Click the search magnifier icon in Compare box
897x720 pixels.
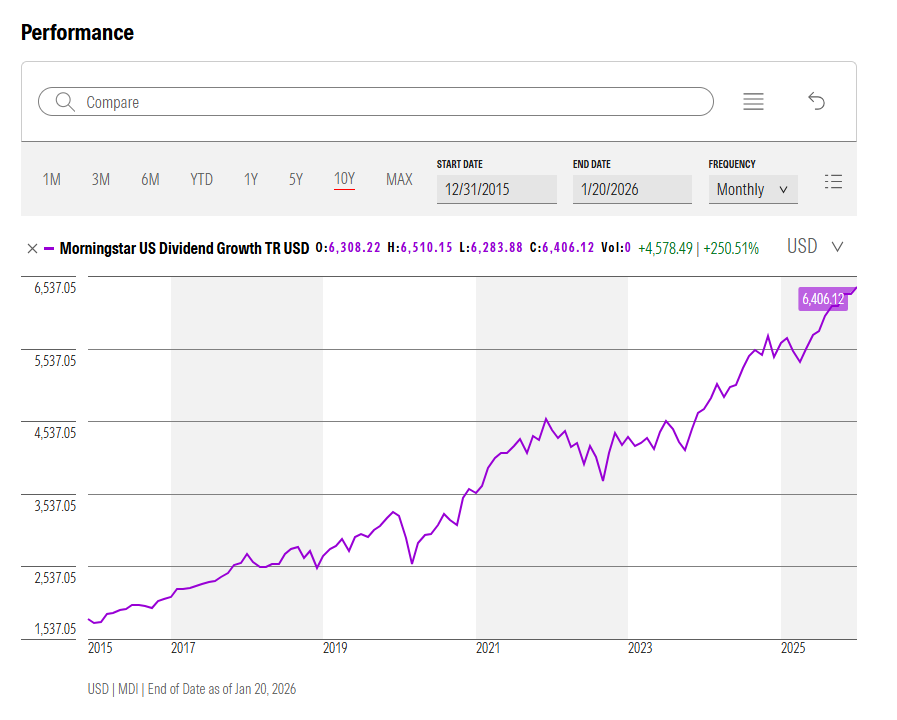pos(65,102)
